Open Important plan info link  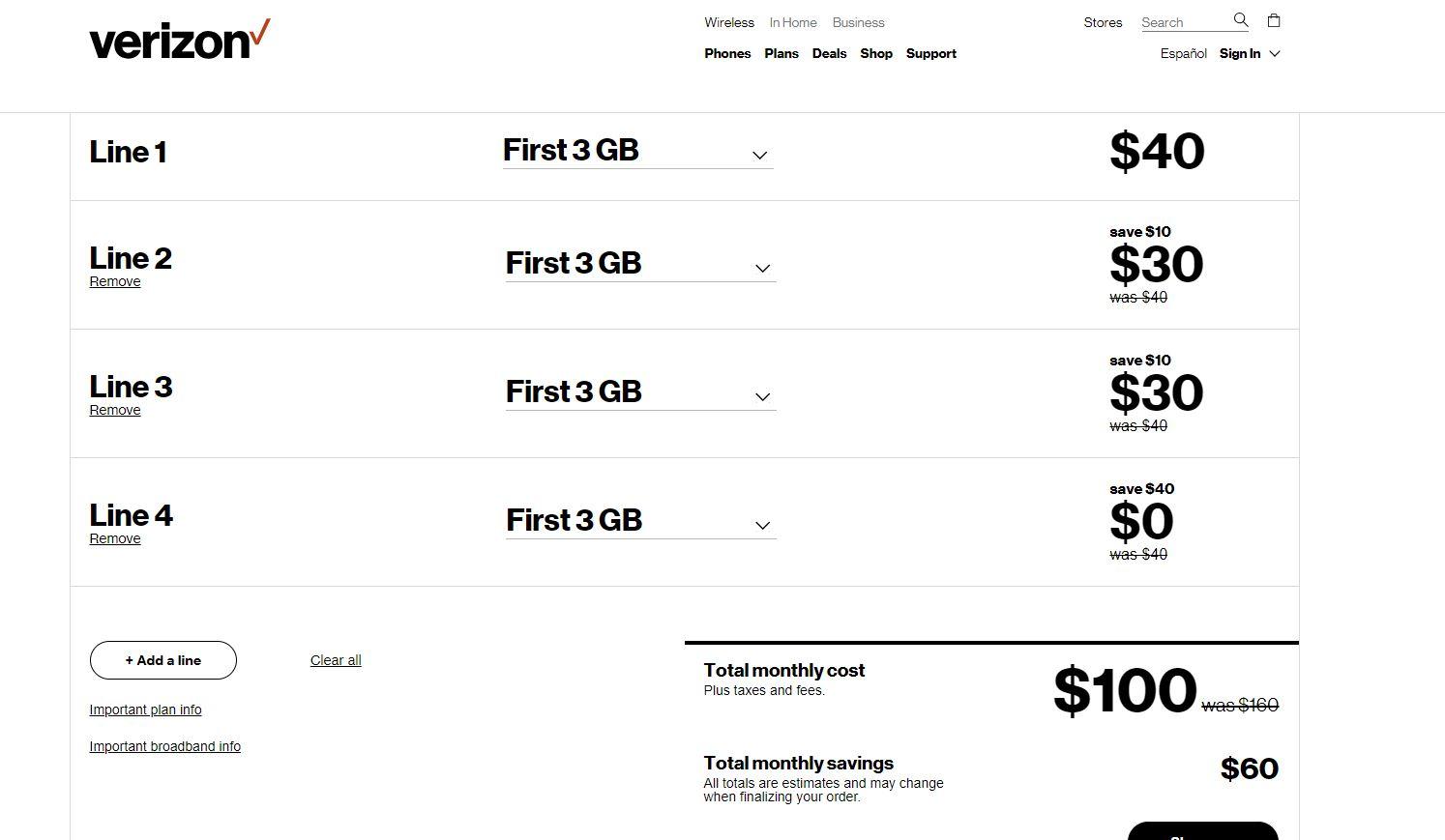point(145,710)
